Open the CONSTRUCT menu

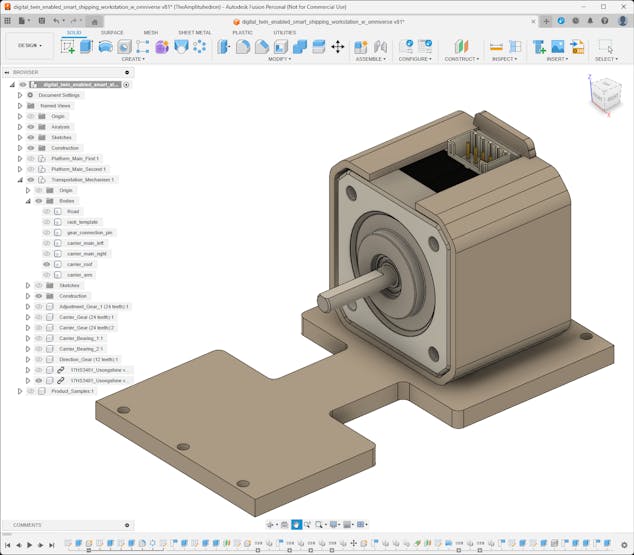tap(461, 59)
